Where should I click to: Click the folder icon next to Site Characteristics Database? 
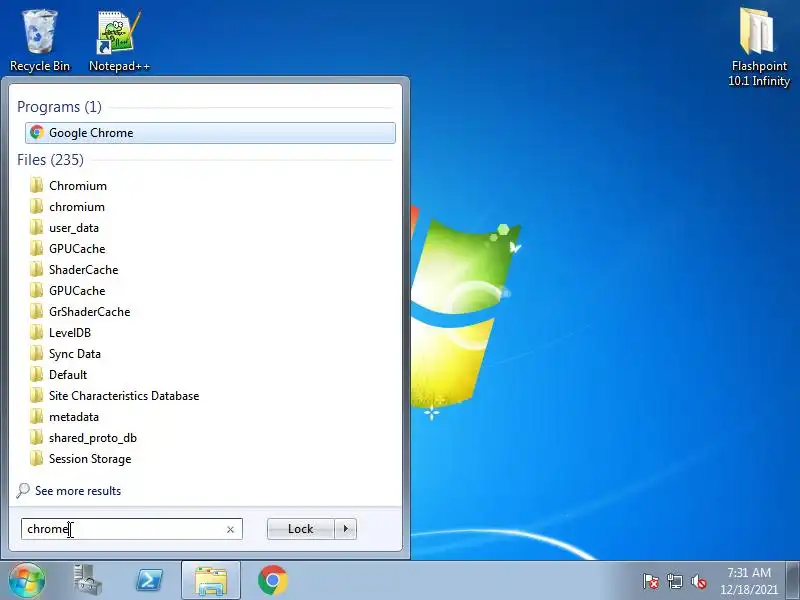pyautogui.click(x=37, y=395)
